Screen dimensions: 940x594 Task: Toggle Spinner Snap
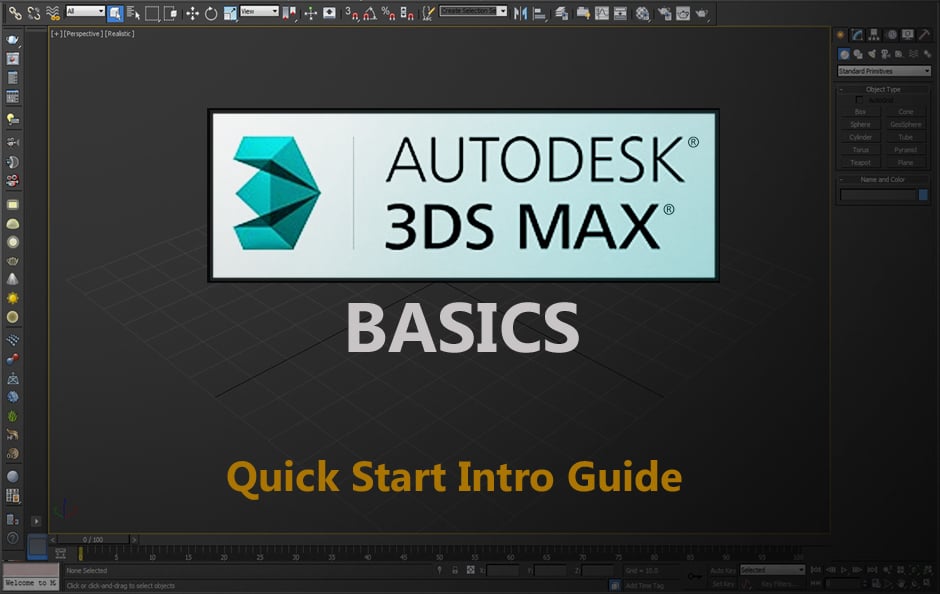[407, 13]
